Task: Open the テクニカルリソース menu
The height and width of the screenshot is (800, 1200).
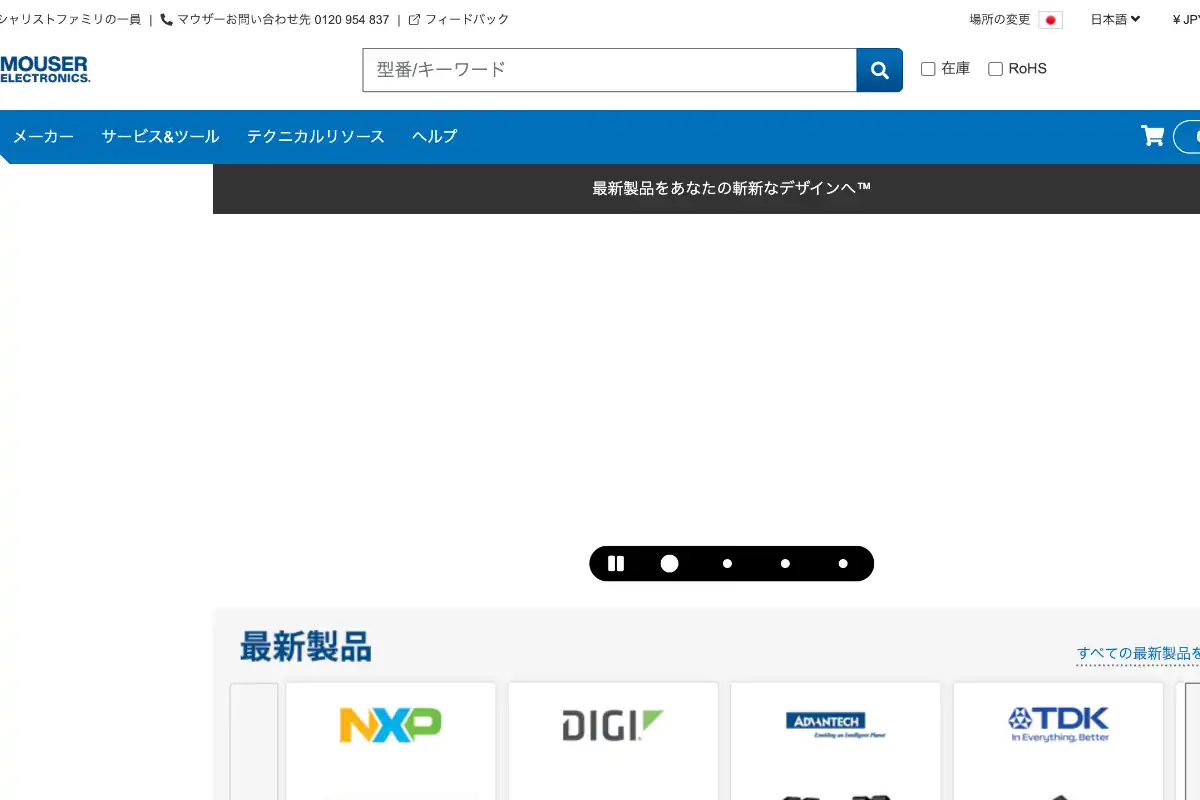Action: click(315, 136)
